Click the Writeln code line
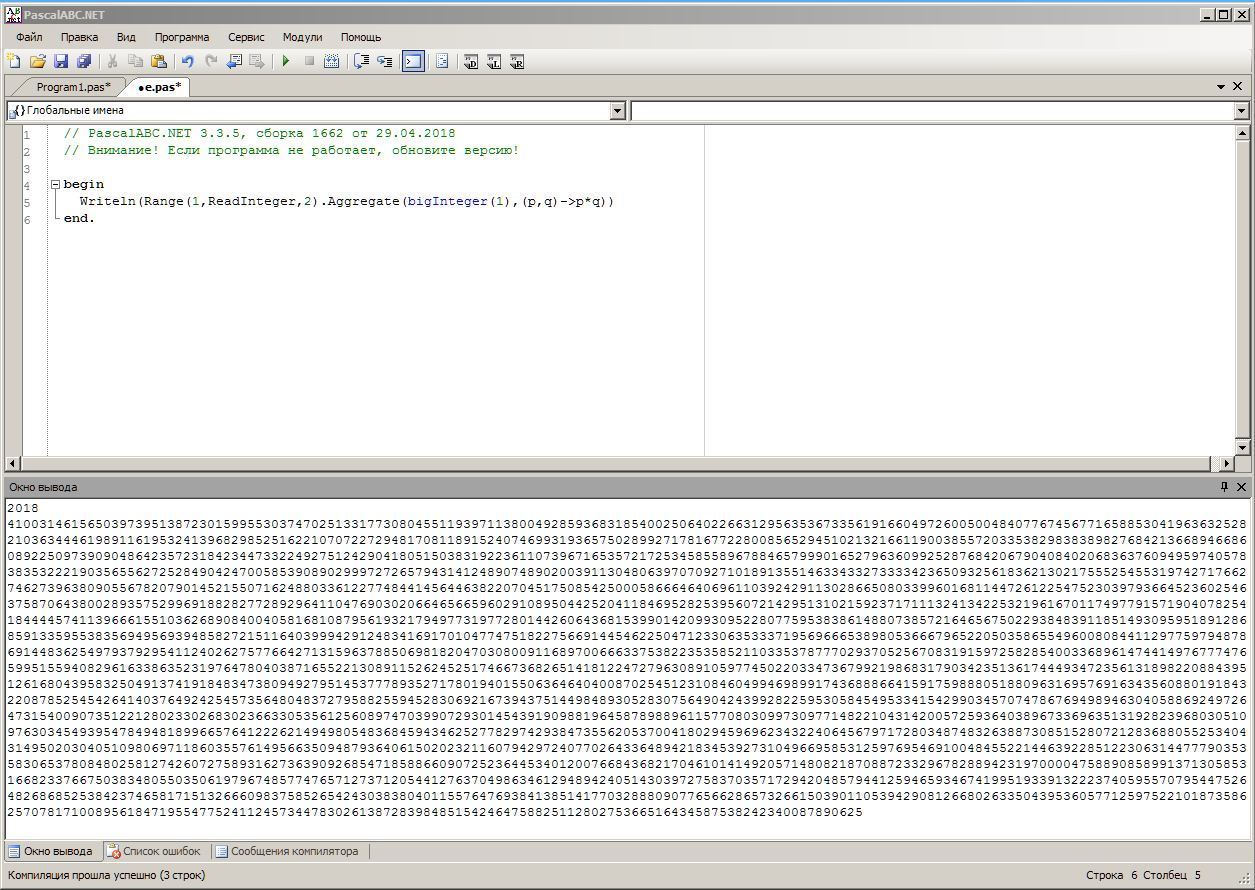Image resolution: width=1255 pixels, height=890 pixels. [x=347, y=201]
